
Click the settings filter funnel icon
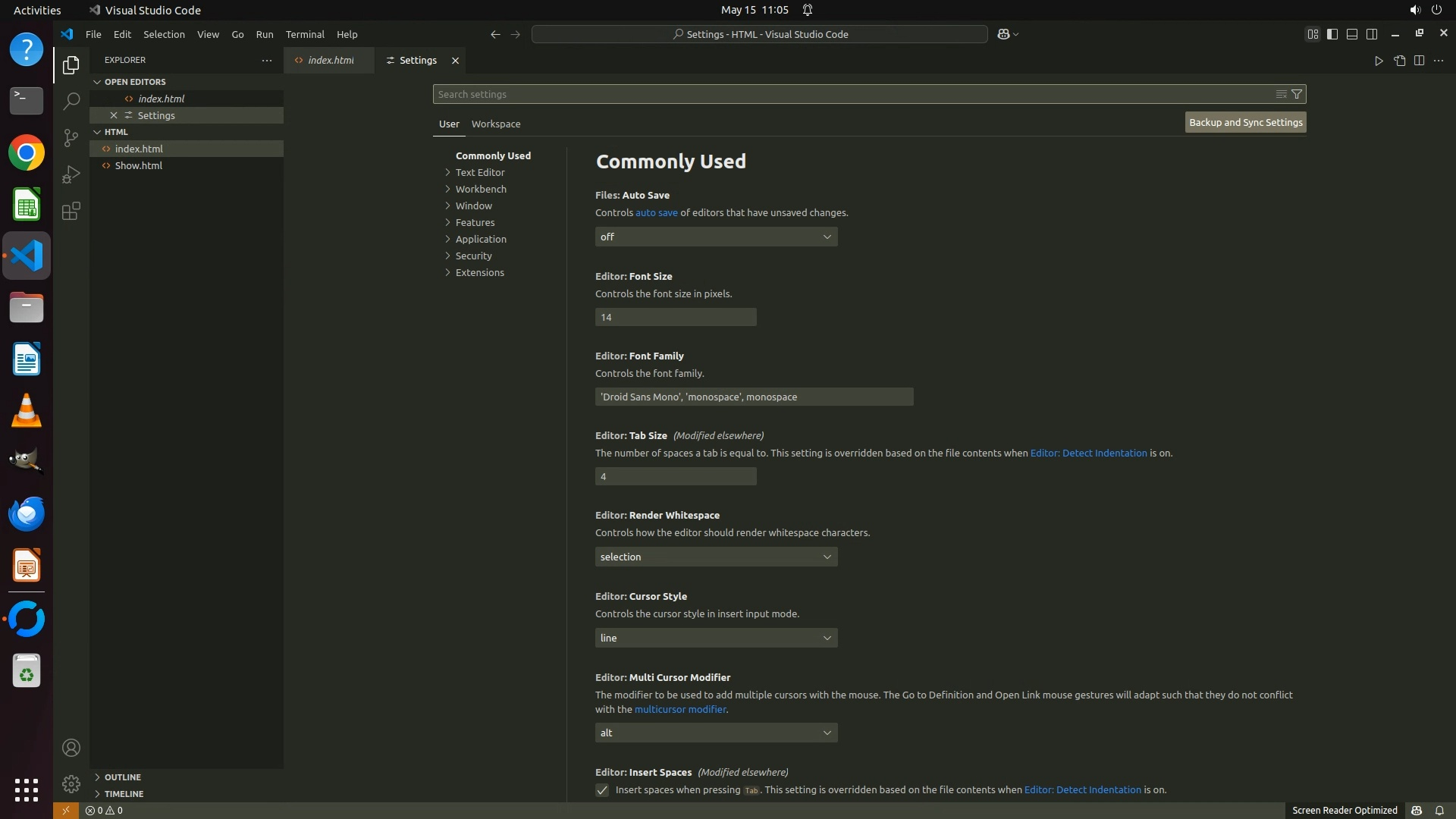(x=1297, y=94)
